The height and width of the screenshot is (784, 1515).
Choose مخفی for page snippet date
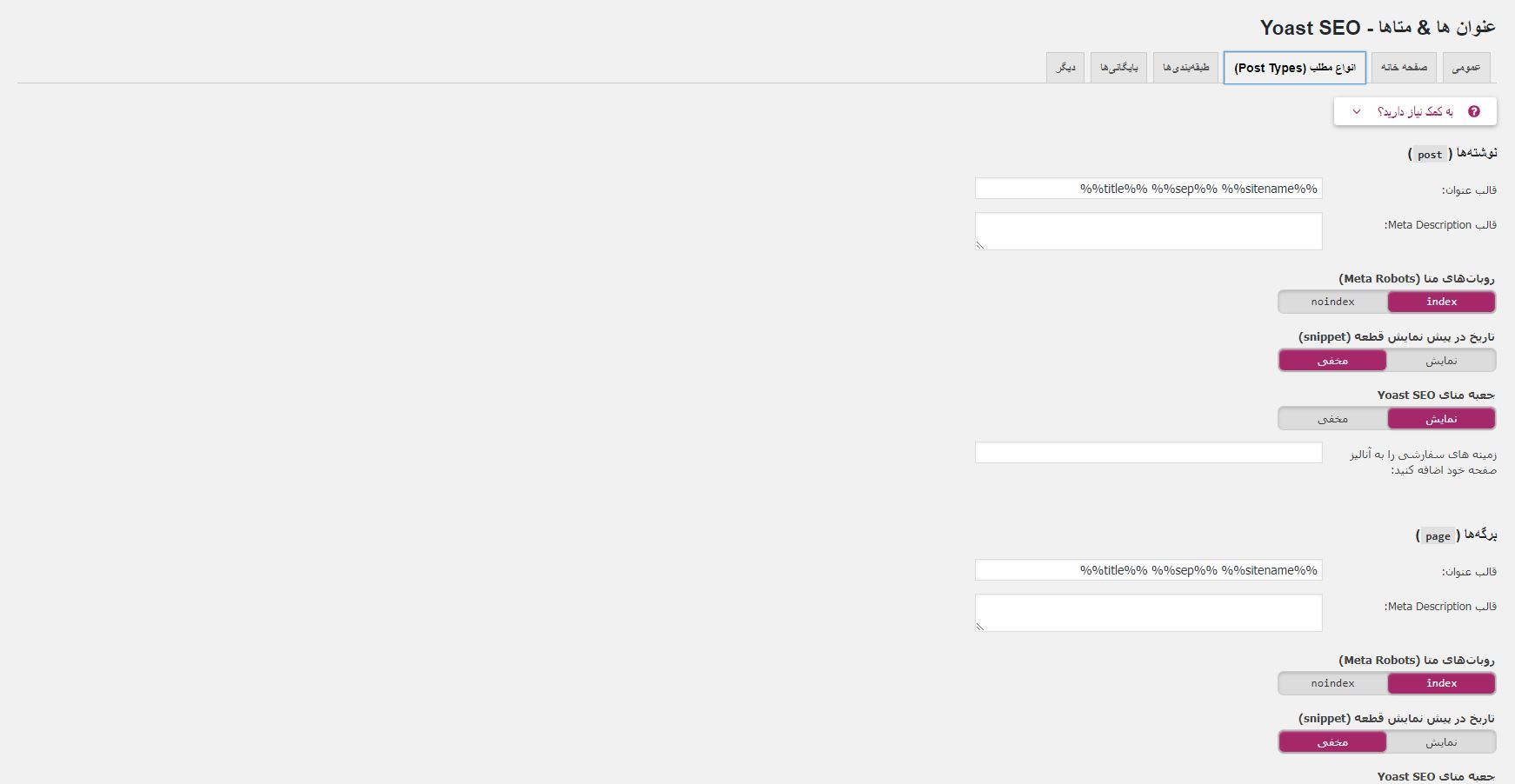coord(1332,741)
